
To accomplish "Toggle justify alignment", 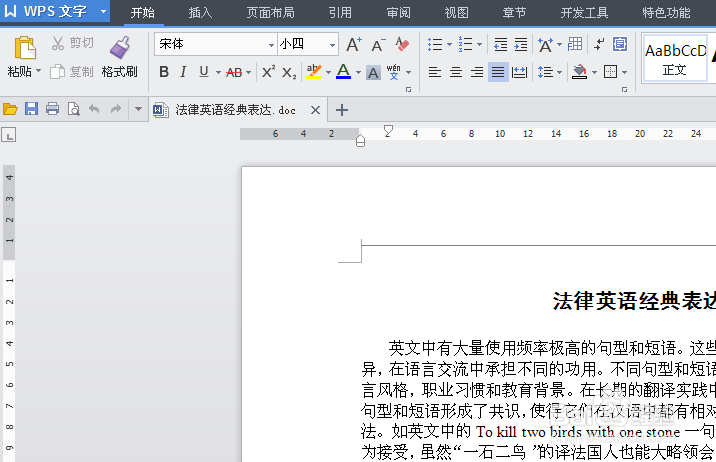I will click(x=498, y=72).
